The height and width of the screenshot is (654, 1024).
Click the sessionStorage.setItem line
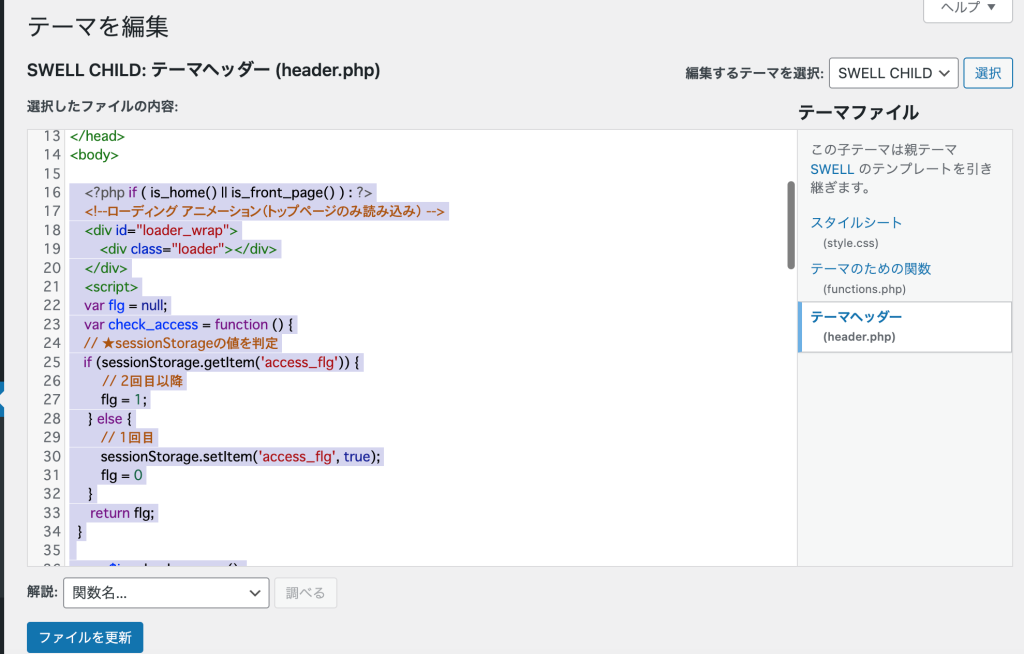240,456
